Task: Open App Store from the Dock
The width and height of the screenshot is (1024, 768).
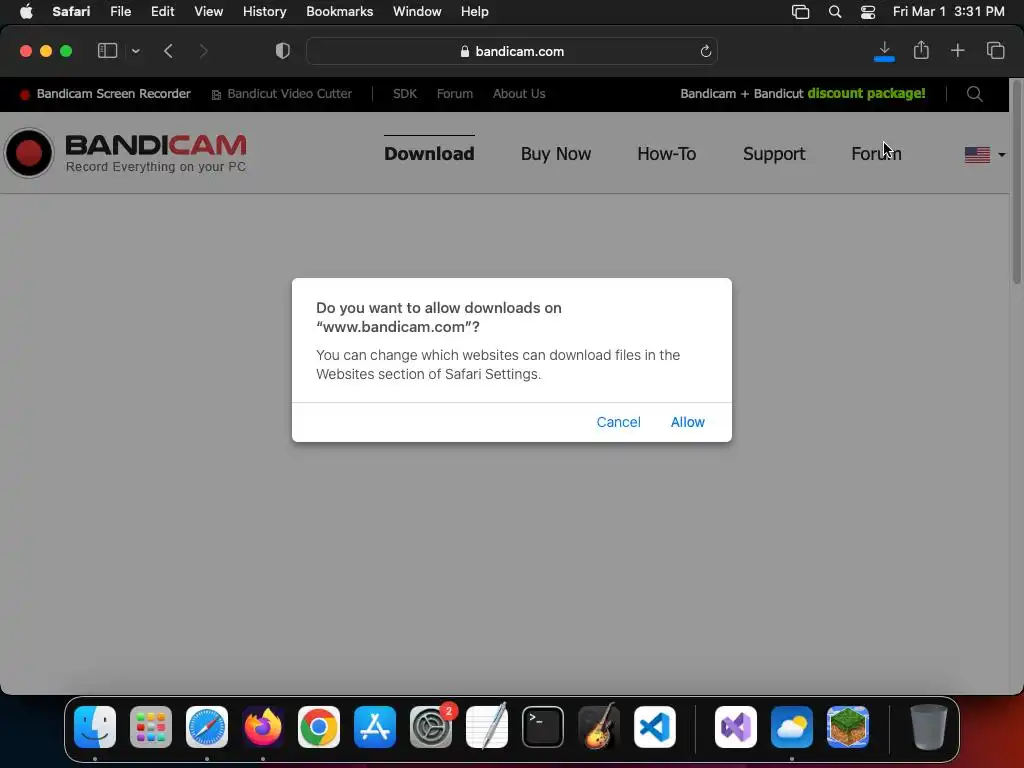Action: [x=375, y=726]
